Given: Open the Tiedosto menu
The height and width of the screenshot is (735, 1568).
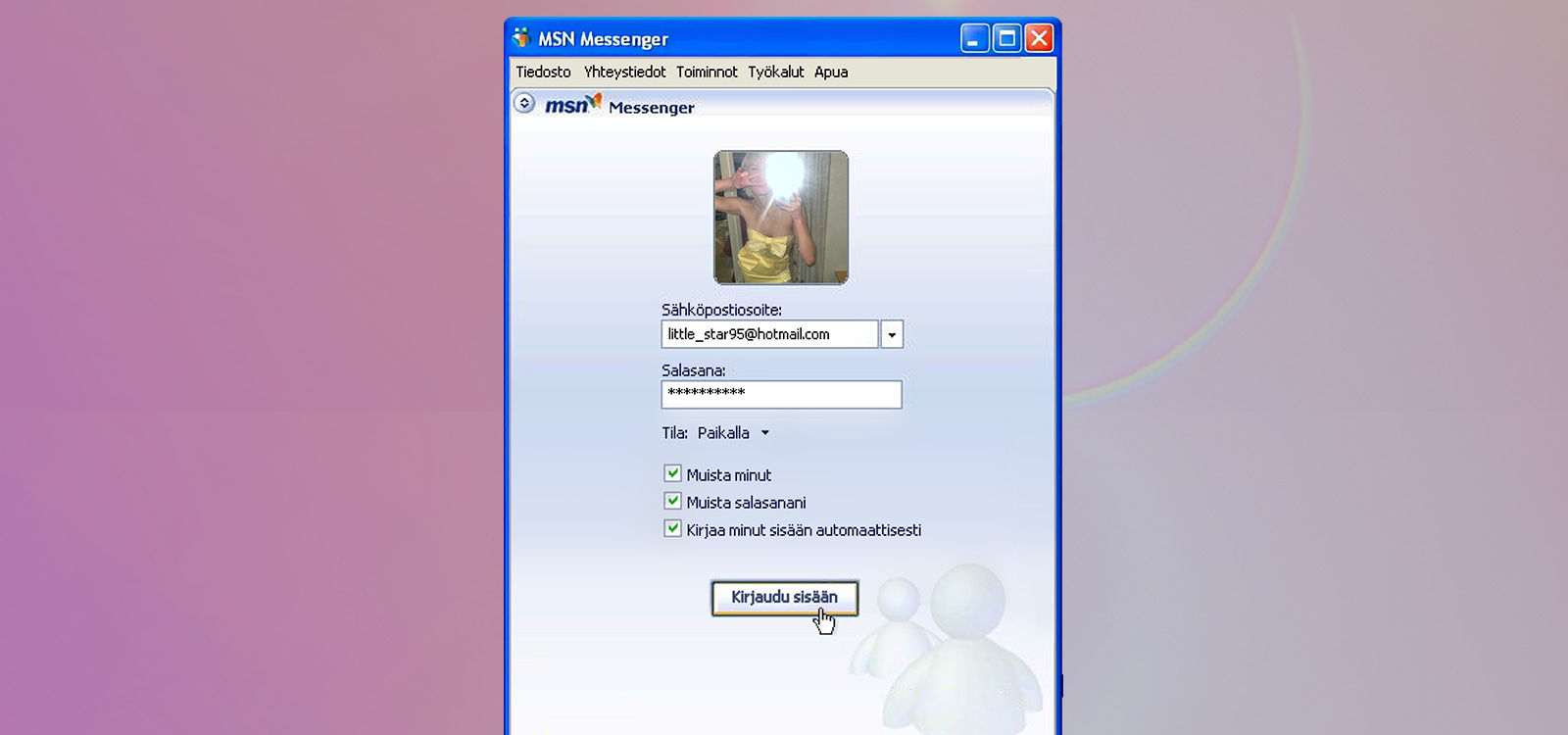Looking at the screenshot, I should pyautogui.click(x=543, y=73).
